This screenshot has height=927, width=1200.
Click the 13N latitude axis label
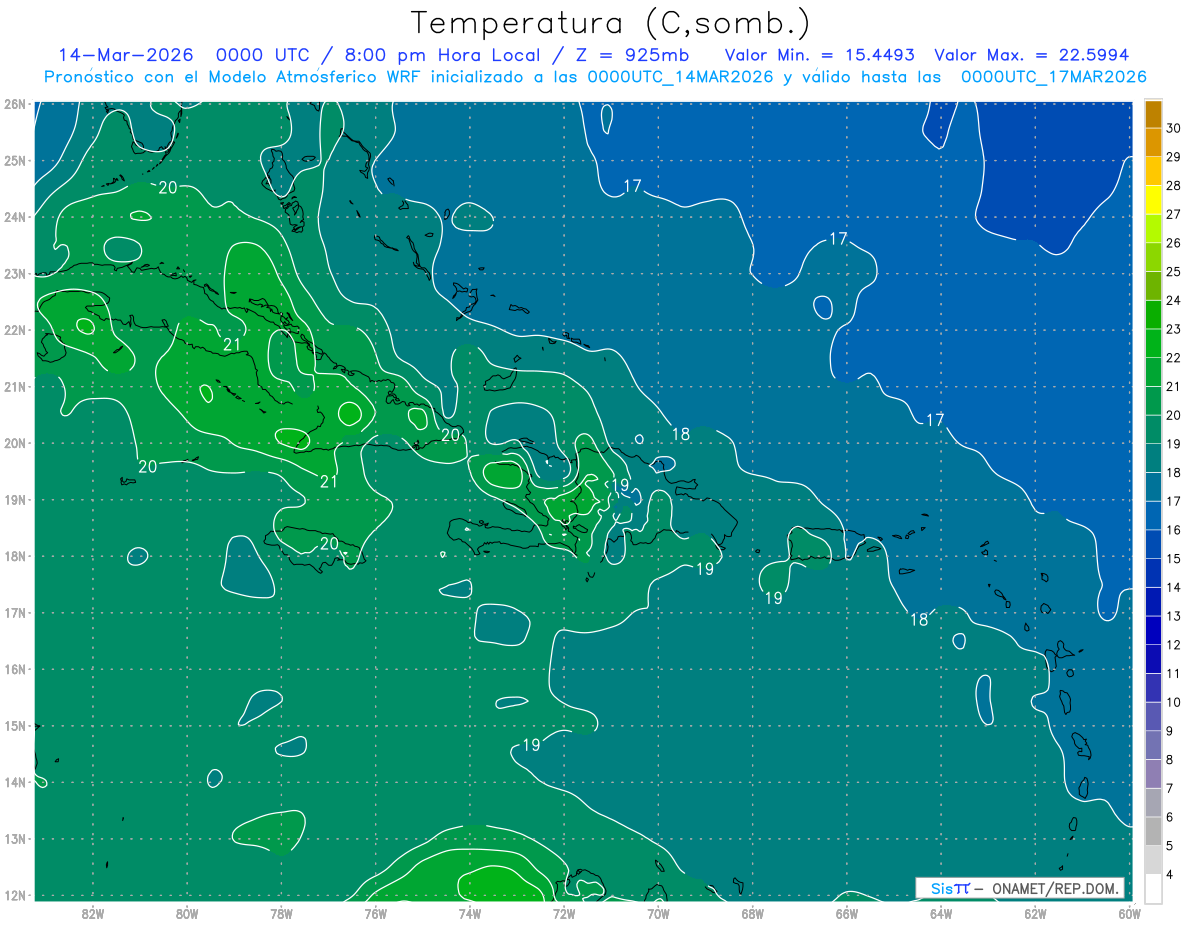14,838
